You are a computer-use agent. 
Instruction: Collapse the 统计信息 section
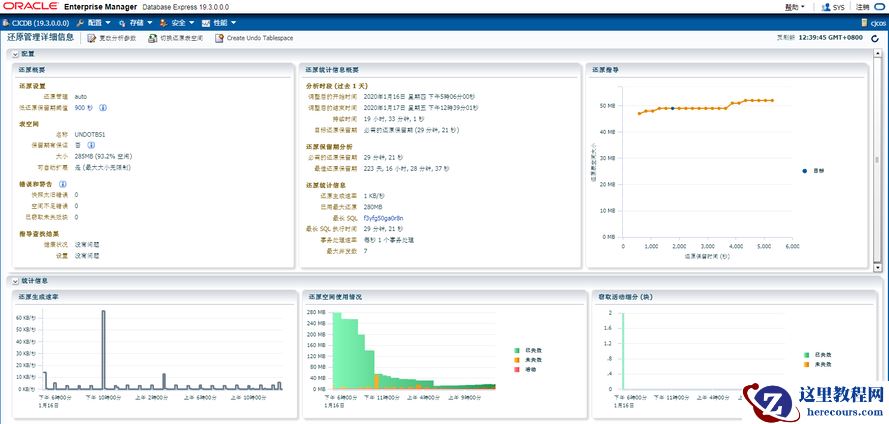pos(16,281)
